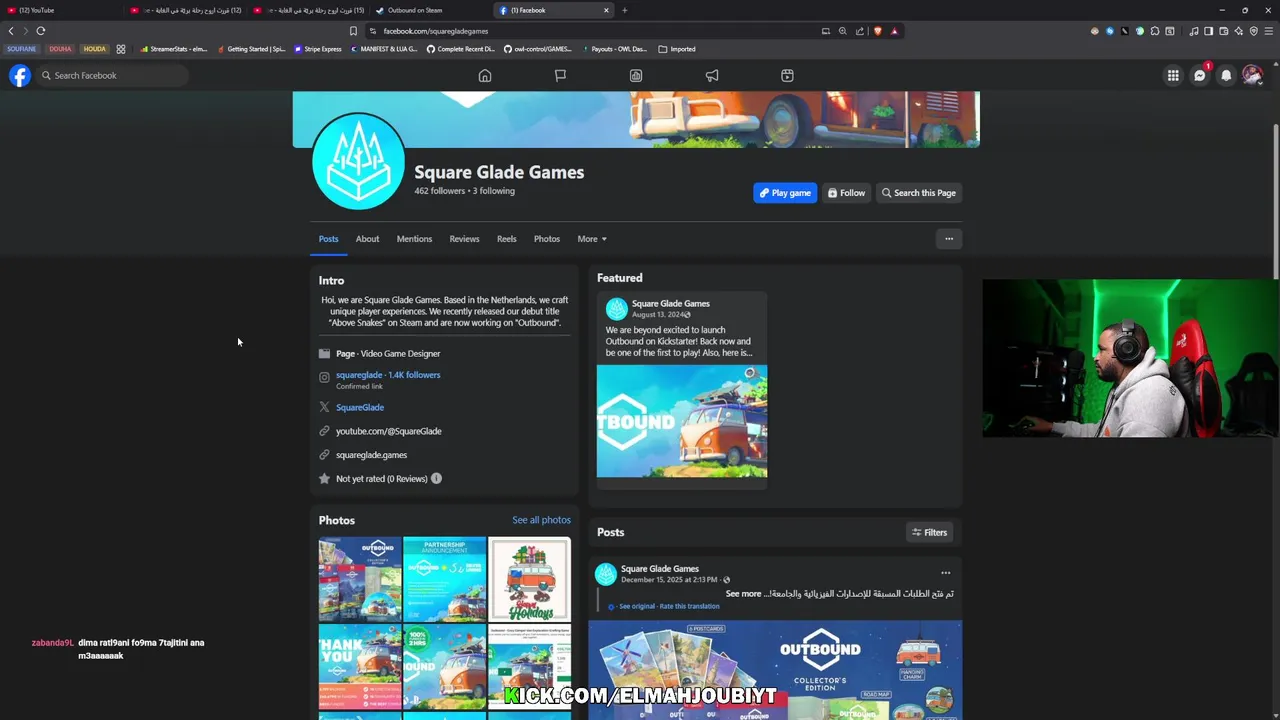1280x720 pixels.
Task: Open the page three-dot options button
Action: 949,239
